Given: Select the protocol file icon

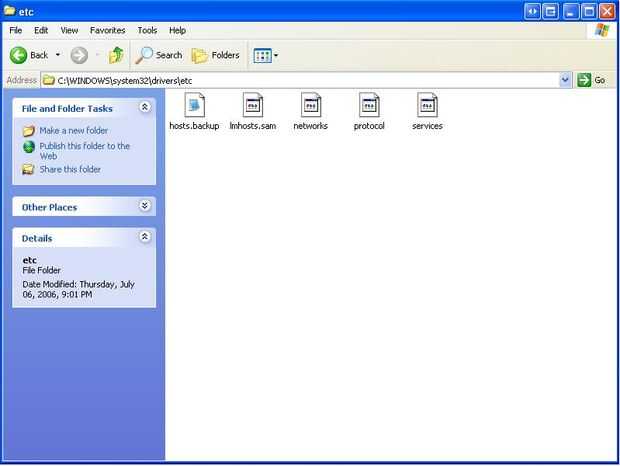Looking at the screenshot, I should click(369, 105).
